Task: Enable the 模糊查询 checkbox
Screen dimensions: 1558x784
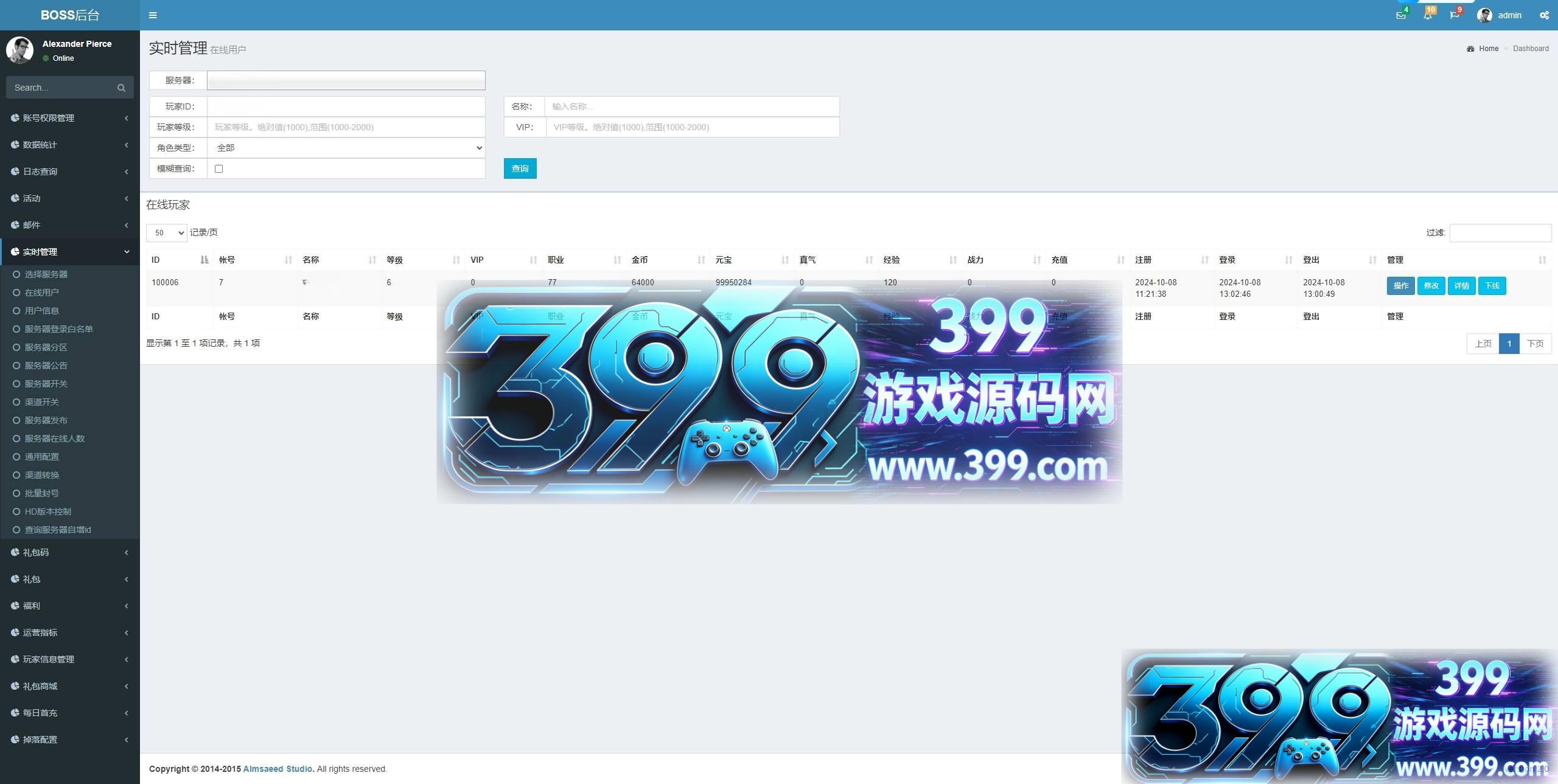Action: 219,168
